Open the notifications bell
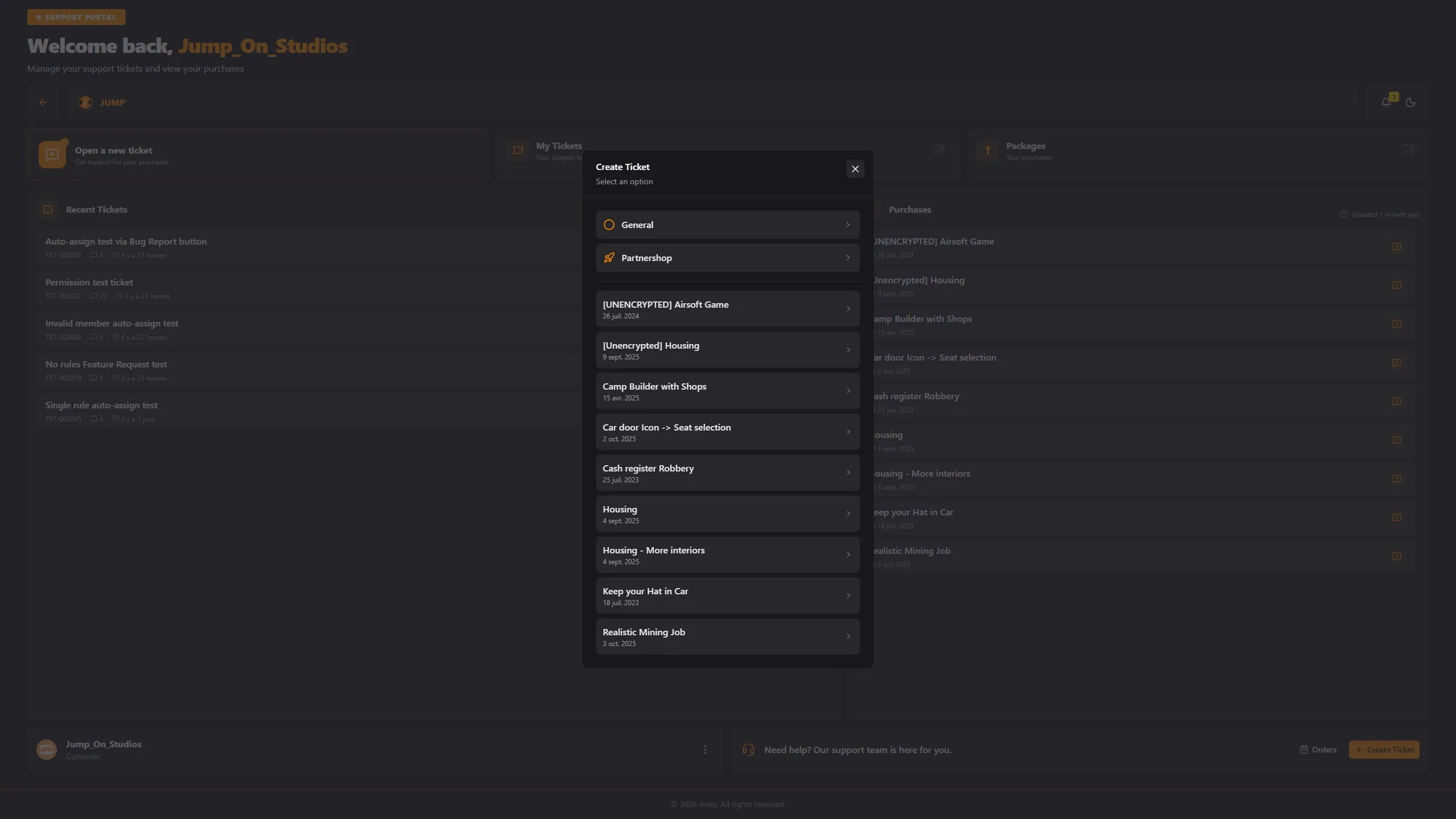1456x819 pixels. pyautogui.click(x=1386, y=102)
